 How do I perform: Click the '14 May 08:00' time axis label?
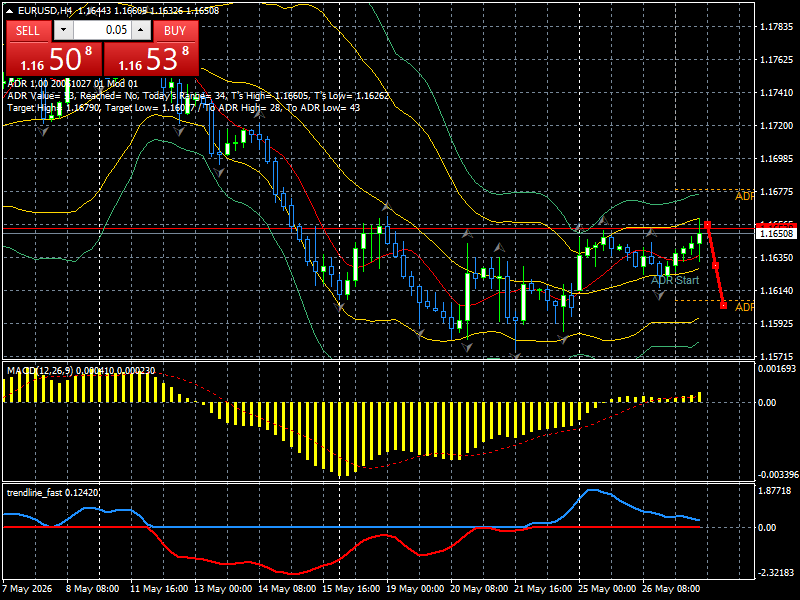tap(287, 589)
